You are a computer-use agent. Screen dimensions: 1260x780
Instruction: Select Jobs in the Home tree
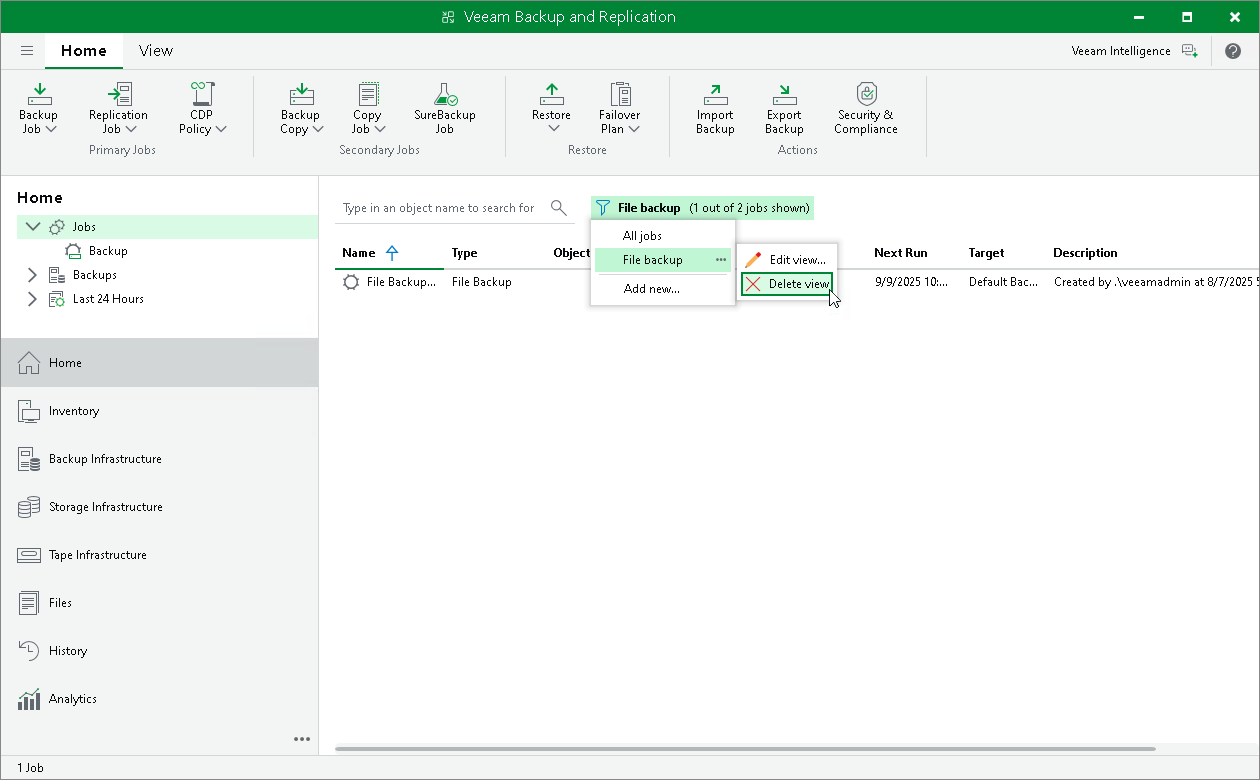tap(84, 227)
